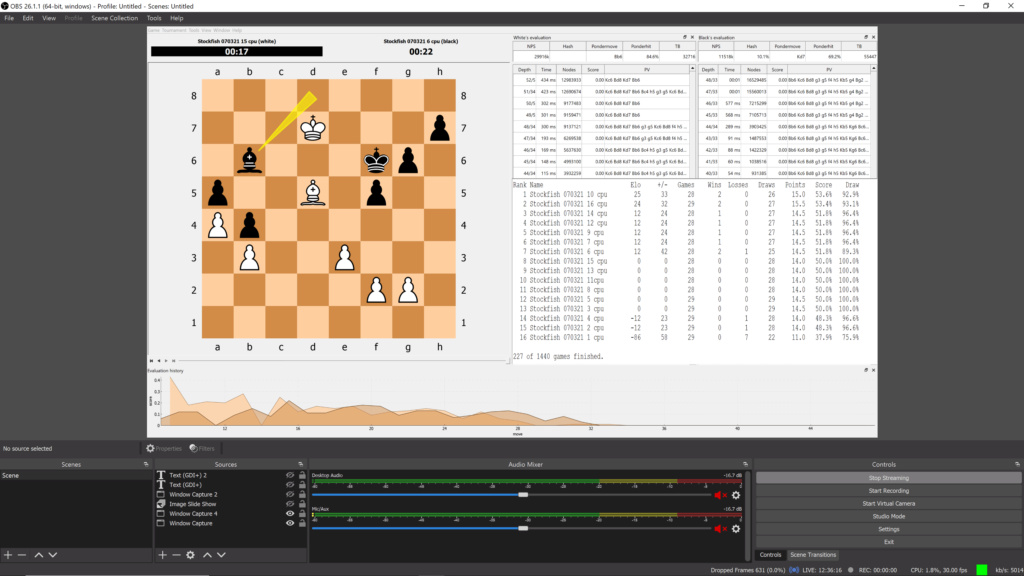Click the white king on d7 in preview
Image resolution: width=1024 pixels, height=576 pixels.
pyautogui.click(x=313, y=128)
